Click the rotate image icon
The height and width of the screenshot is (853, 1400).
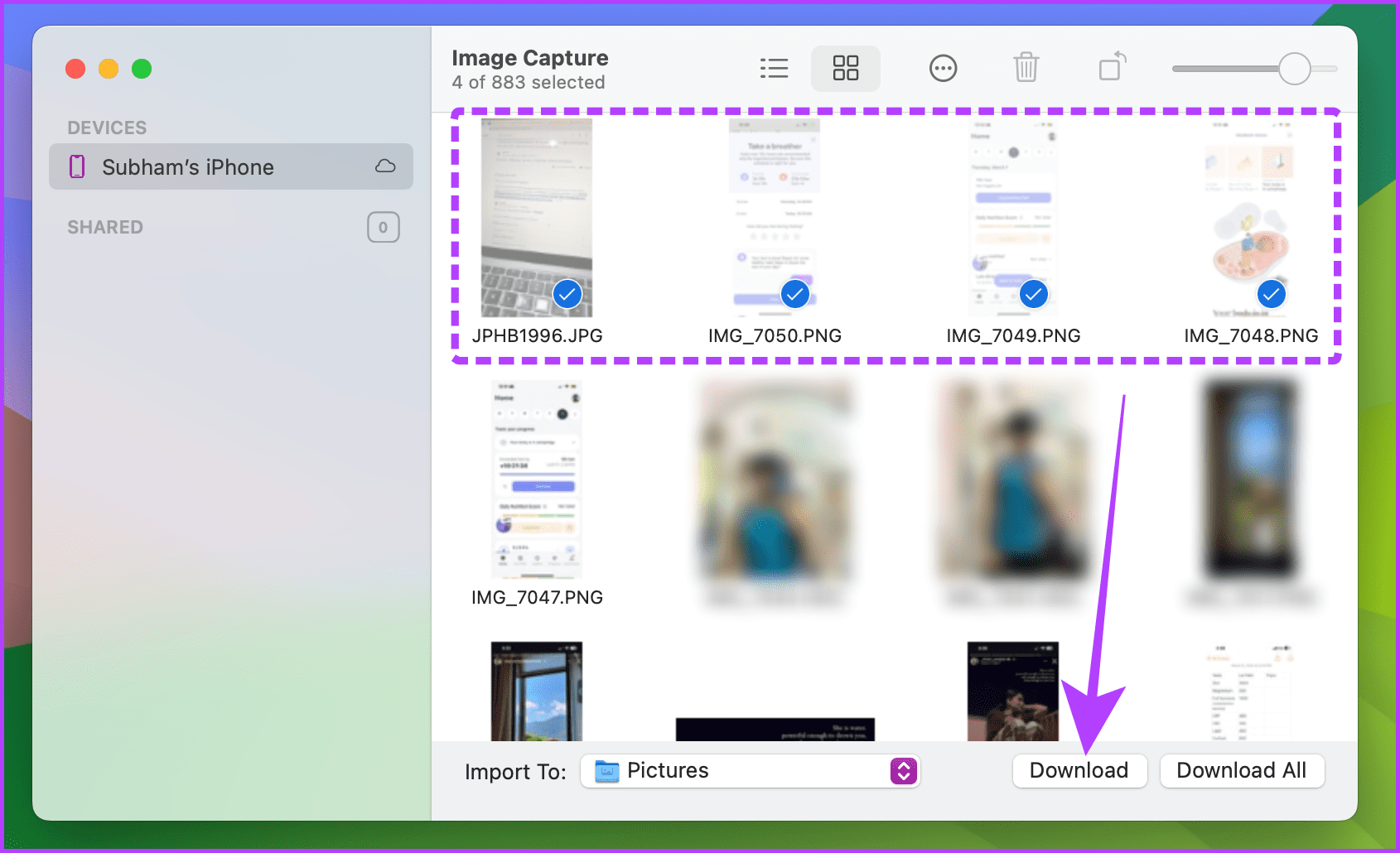pyautogui.click(x=1111, y=68)
